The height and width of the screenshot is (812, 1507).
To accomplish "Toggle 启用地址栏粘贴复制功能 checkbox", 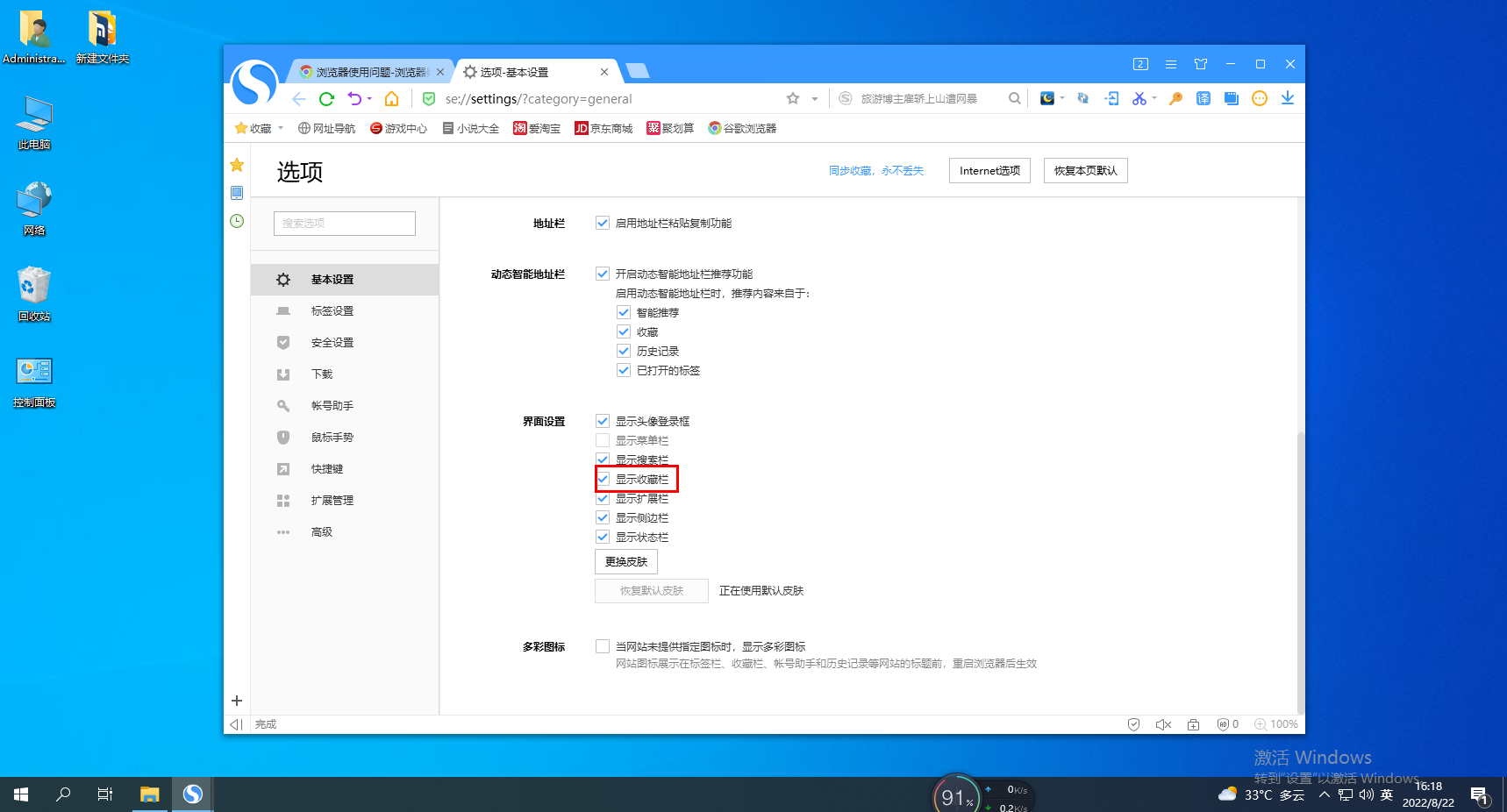I will coord(603,223).
